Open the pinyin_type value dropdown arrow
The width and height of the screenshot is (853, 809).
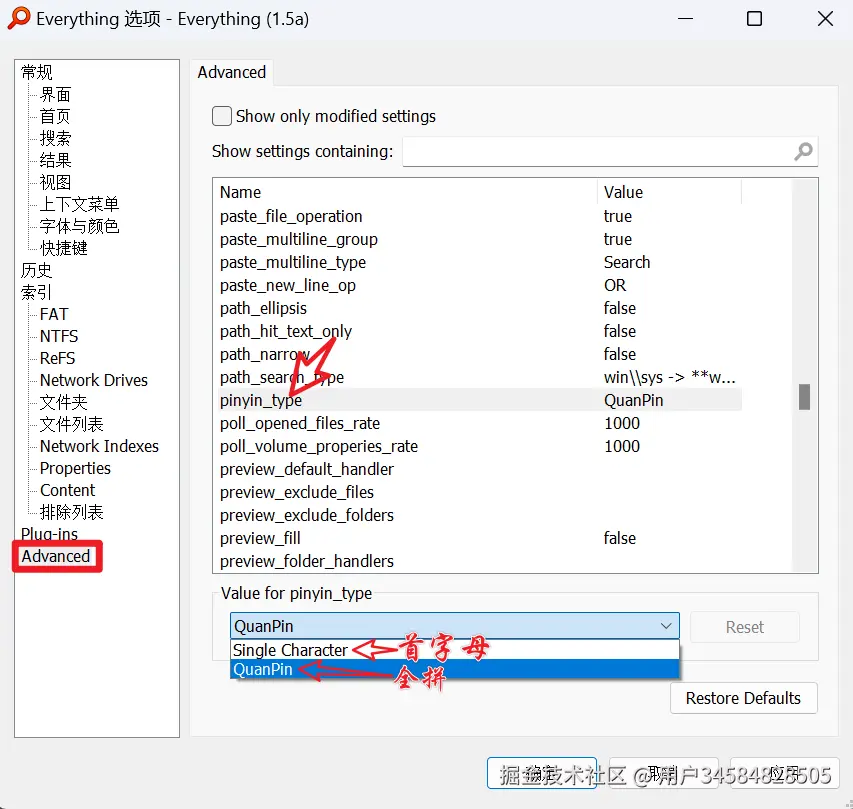[x=666, y=626]
